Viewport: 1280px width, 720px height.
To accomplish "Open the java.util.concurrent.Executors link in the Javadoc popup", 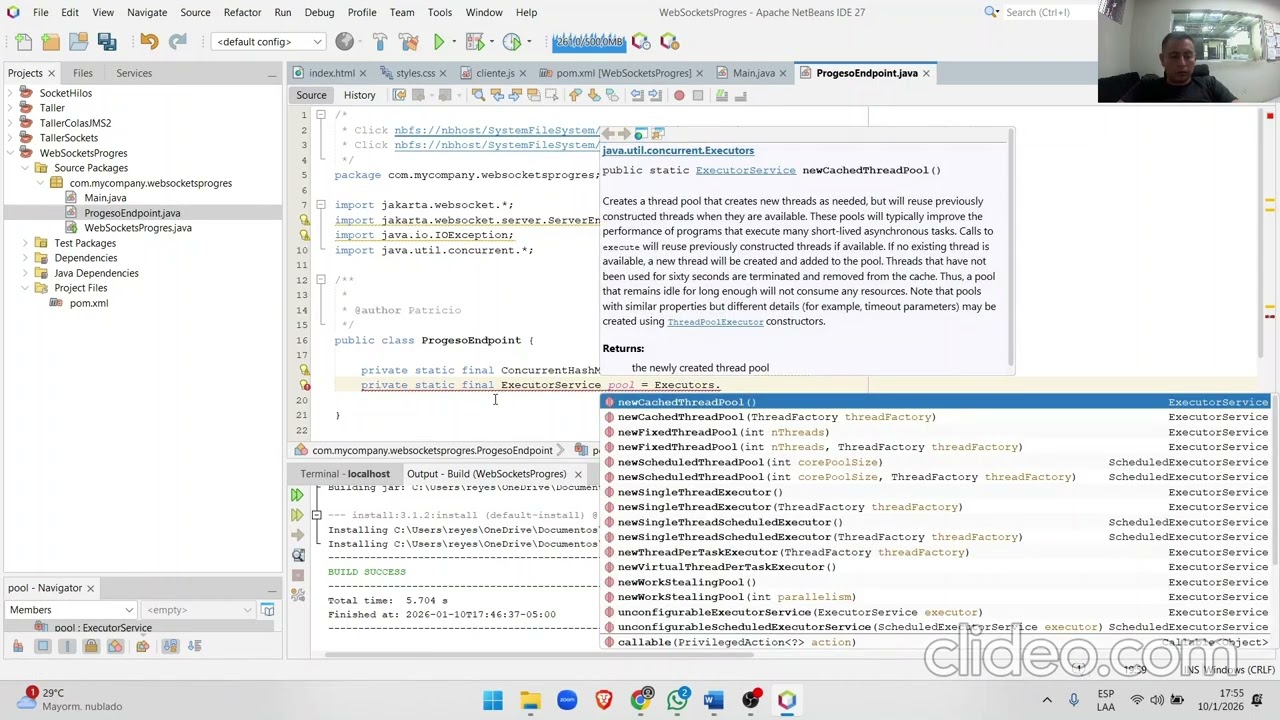I will click(x=678, y=151).
